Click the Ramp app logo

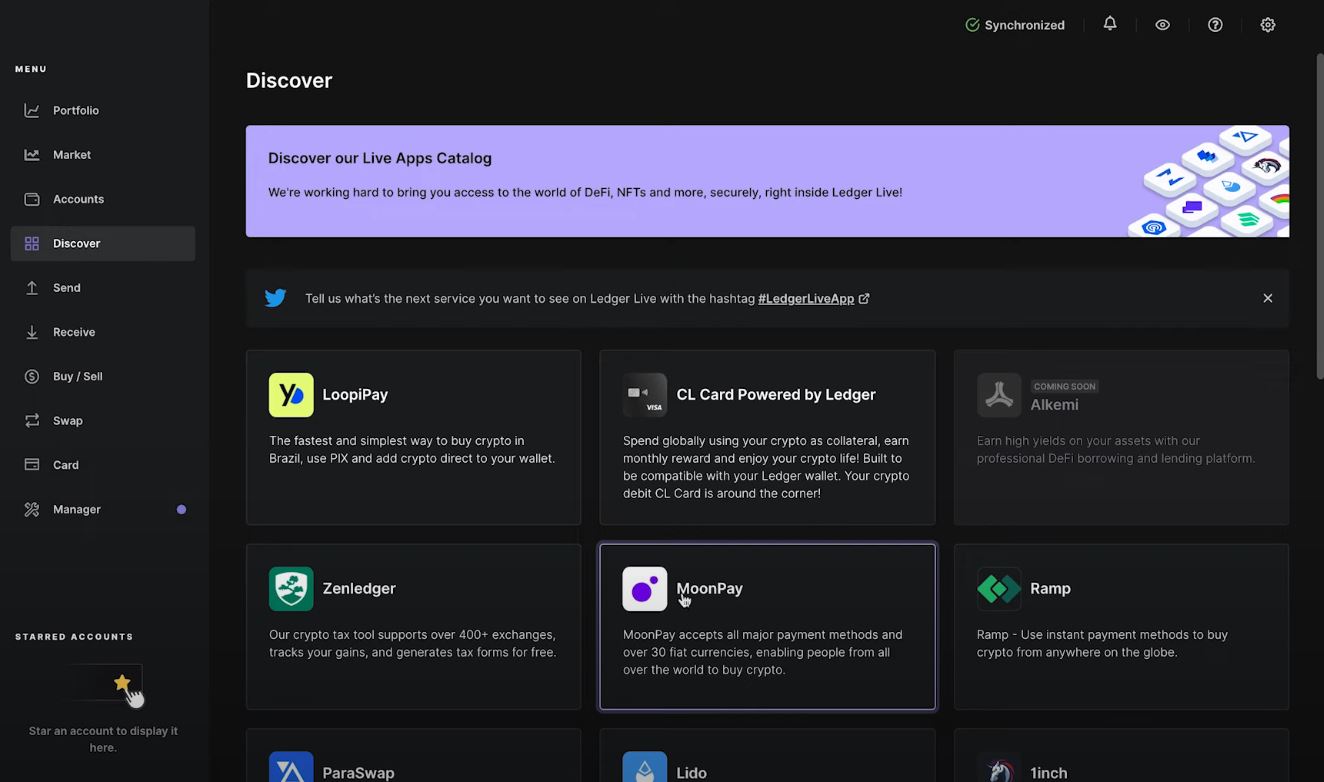[999, 589]
